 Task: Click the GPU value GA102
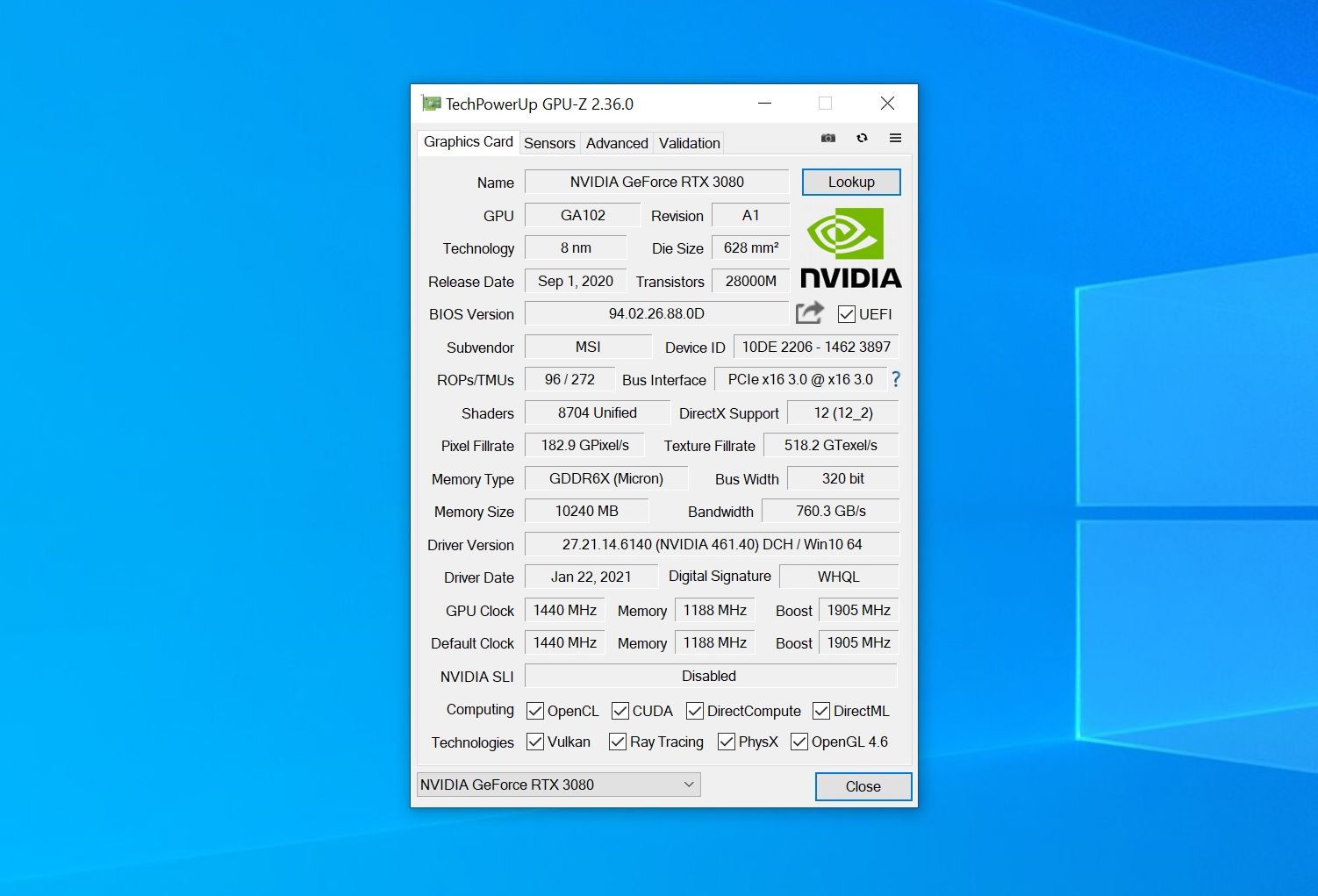click(x=583, y=215)
